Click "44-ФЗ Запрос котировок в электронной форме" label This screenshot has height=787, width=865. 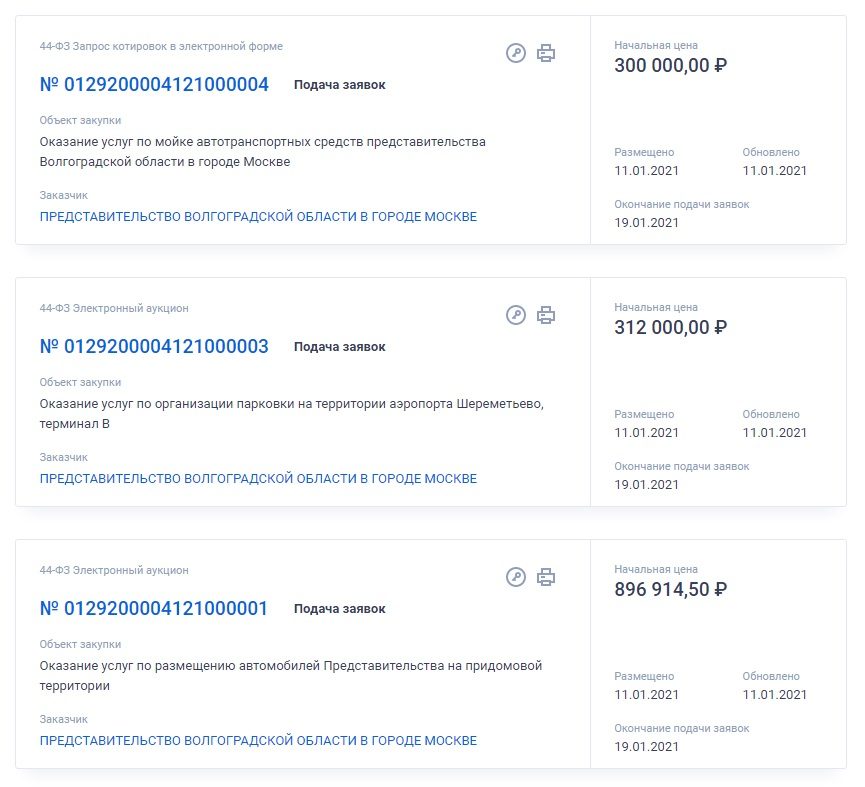pyautogui.click(x=161, y=47)
